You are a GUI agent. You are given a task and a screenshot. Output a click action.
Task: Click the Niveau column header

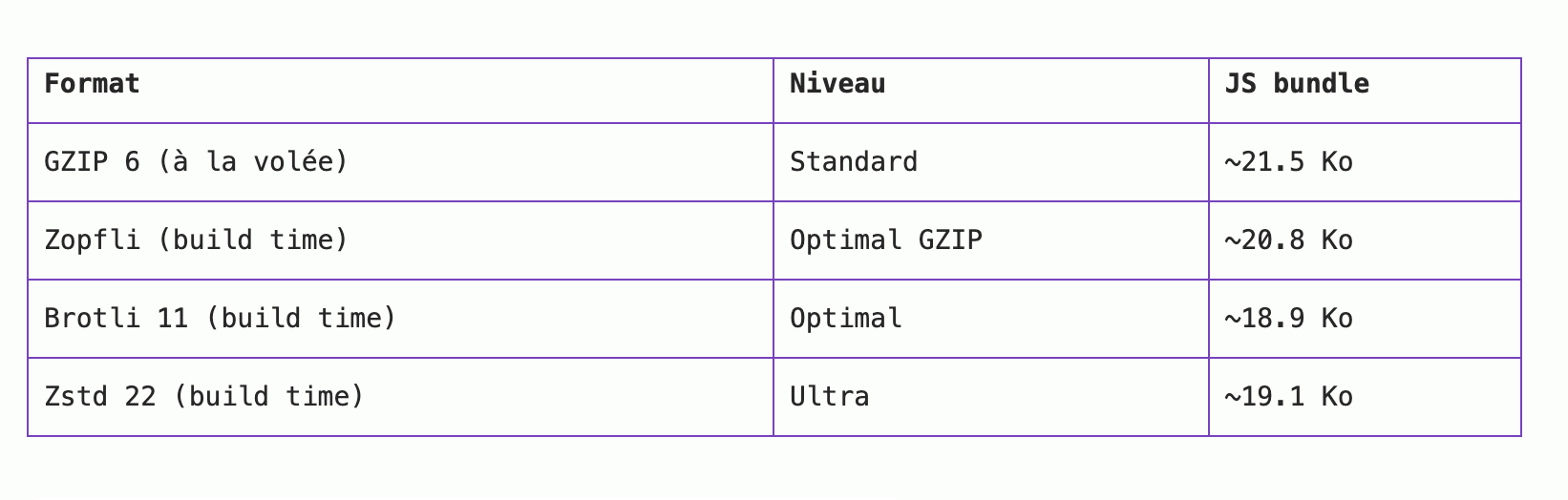click(837, 84)
